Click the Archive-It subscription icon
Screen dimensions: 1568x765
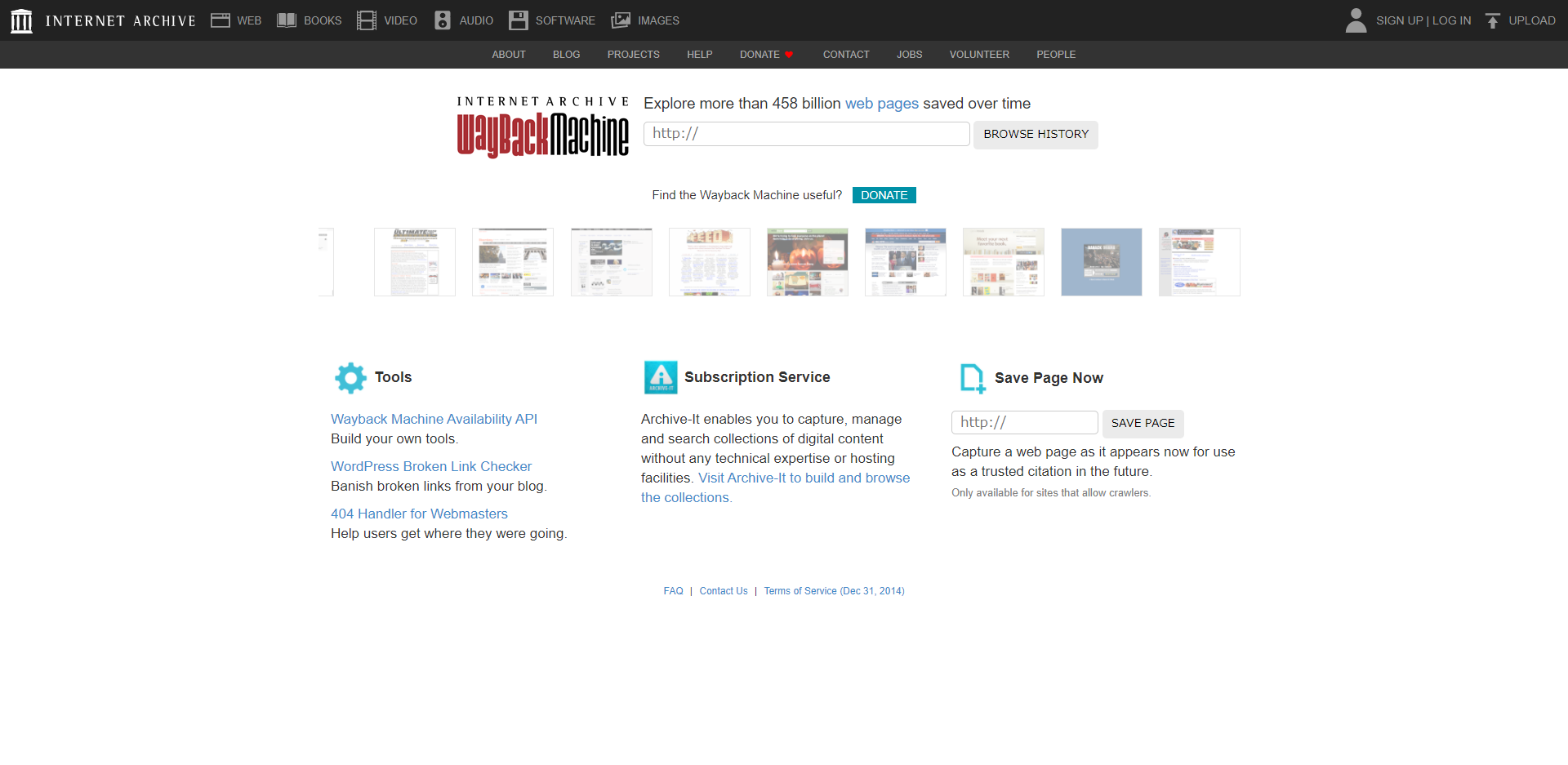[661, 377]
